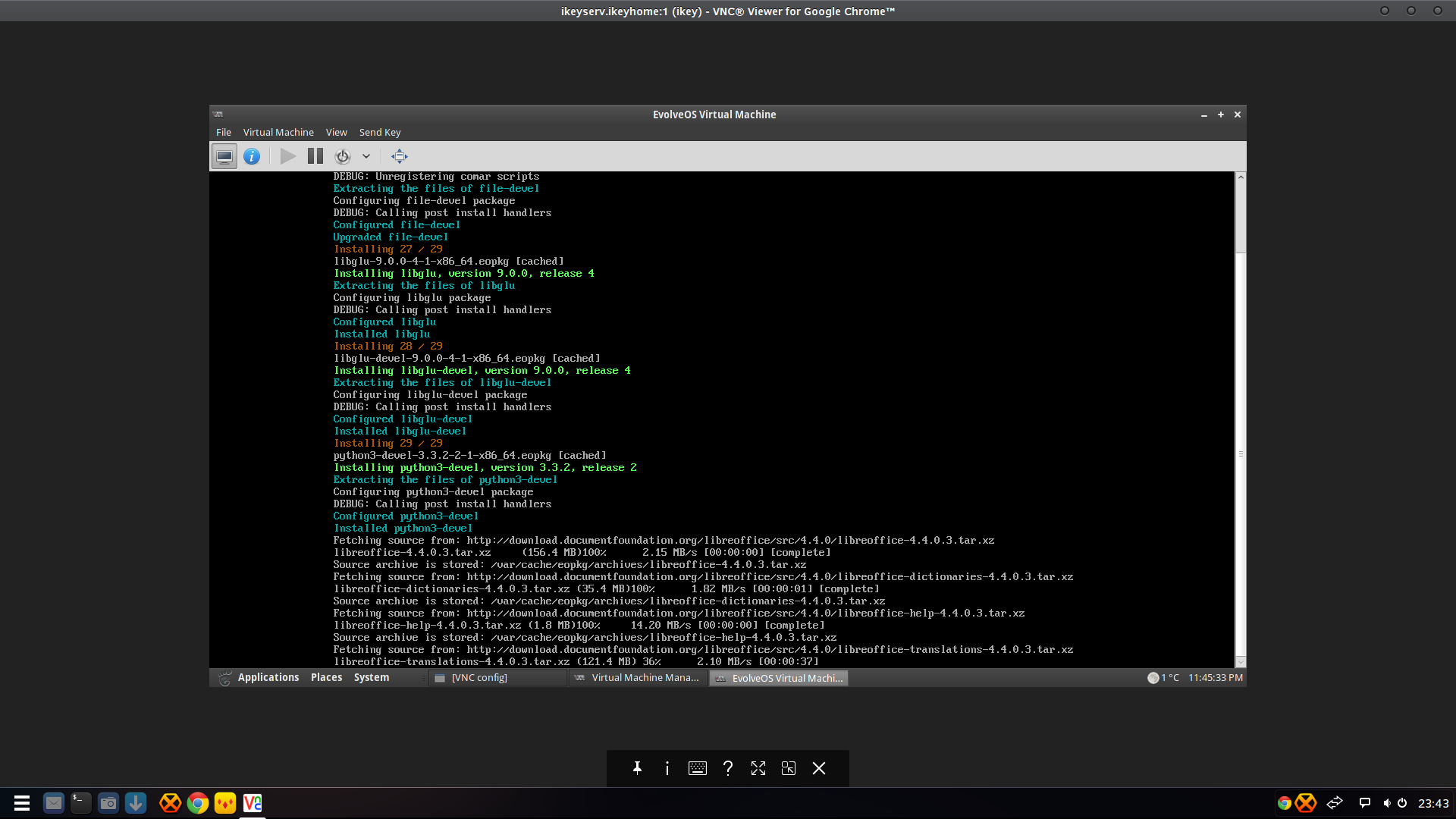This screenshot has width=1456, height=819.
Task: Open the System menu in guest panel
Action: [x=372, y=677]
